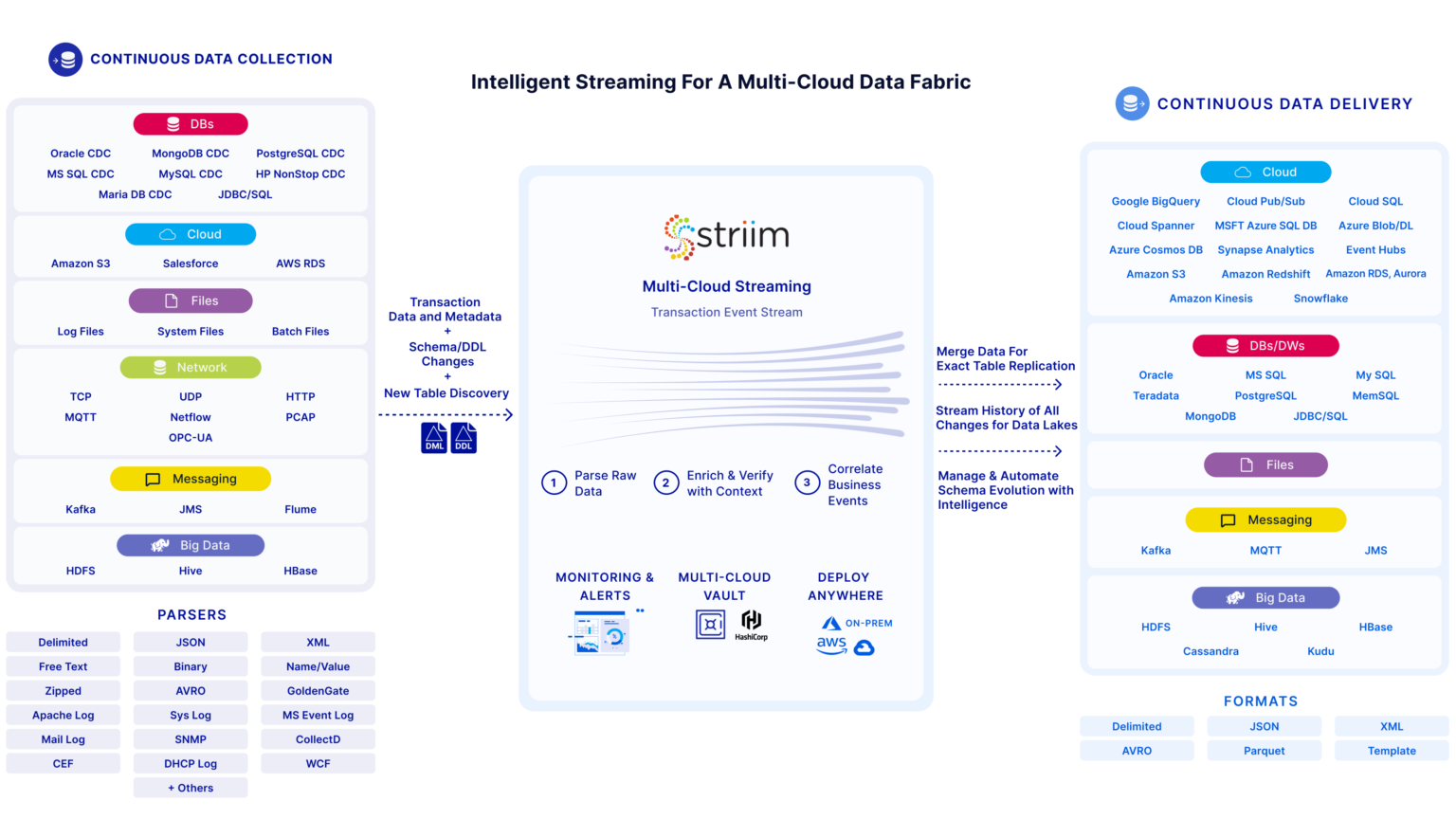Click the Google Cloud icon beside AWS
The height and width of the screenshot is (819, 1456).
pos(864,648)
